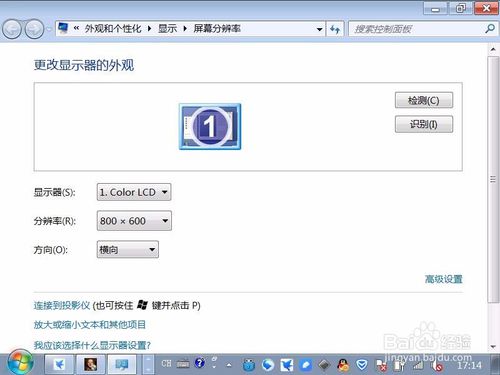The image size is (500, 375).
Task: Click the tray icon with red X
Action: coord(381,365)
